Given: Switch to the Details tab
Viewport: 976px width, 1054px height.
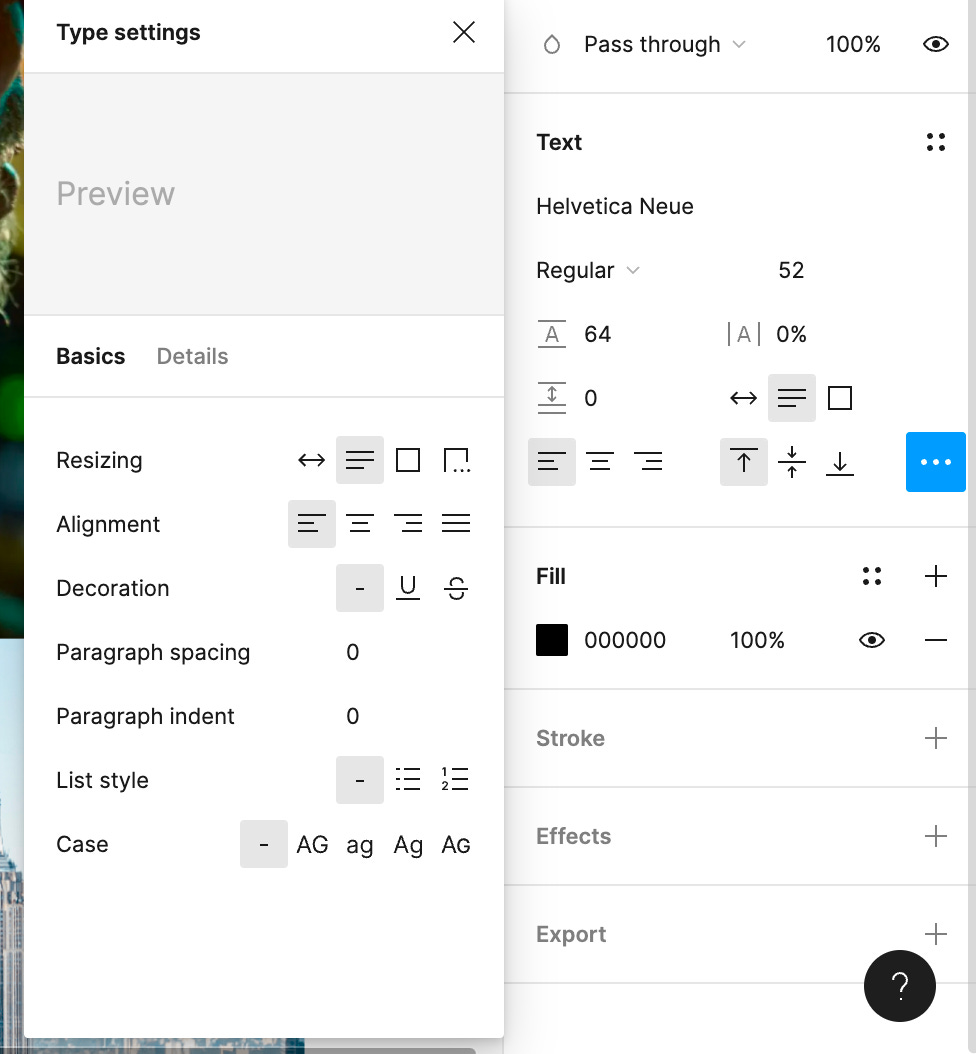Looking at the screenshot, I should click(192, 356).
